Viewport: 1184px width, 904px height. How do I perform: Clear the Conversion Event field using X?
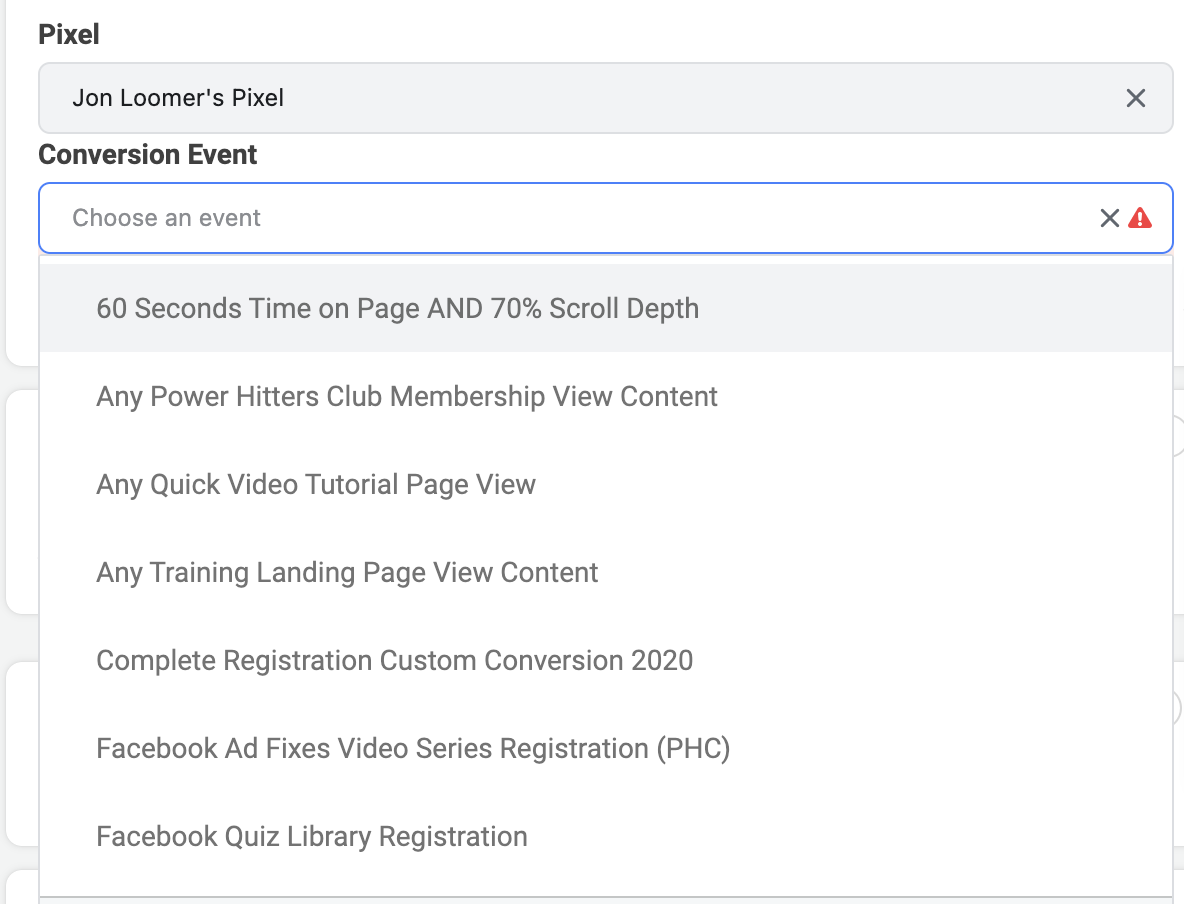click(1109, 218)
